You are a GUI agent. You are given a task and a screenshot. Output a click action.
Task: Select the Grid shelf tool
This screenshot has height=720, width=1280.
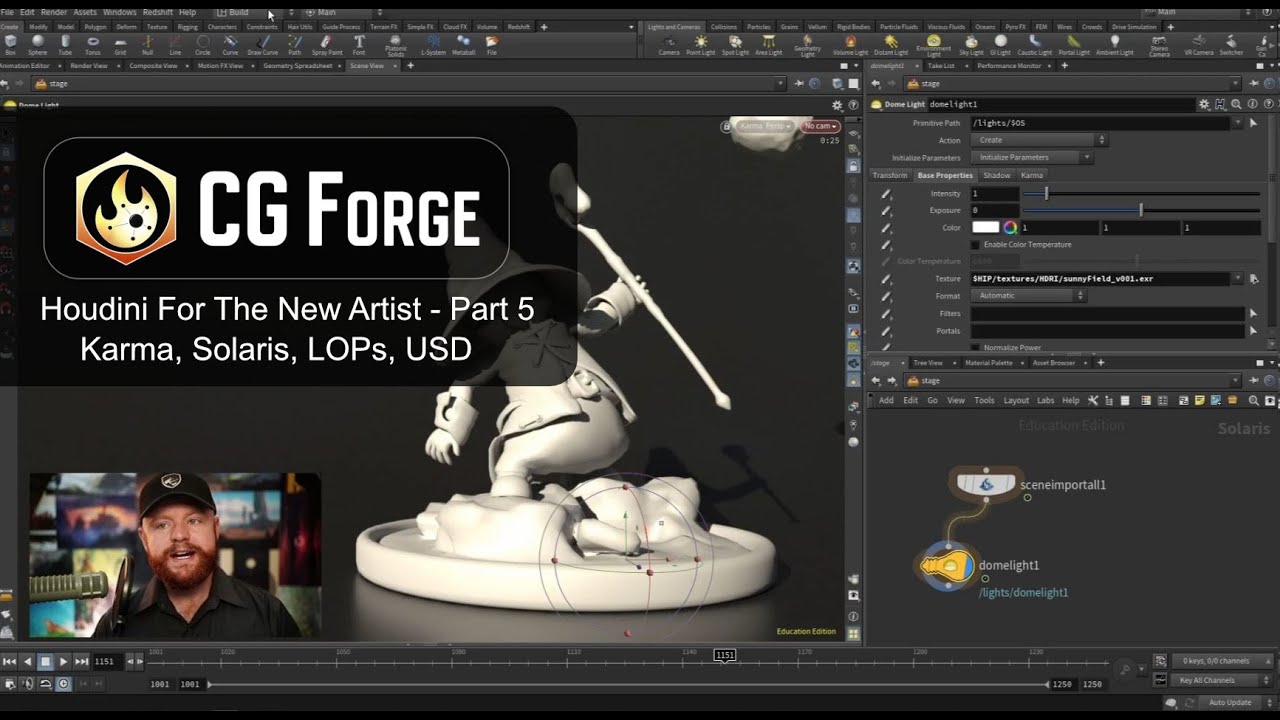click(120, 44)
